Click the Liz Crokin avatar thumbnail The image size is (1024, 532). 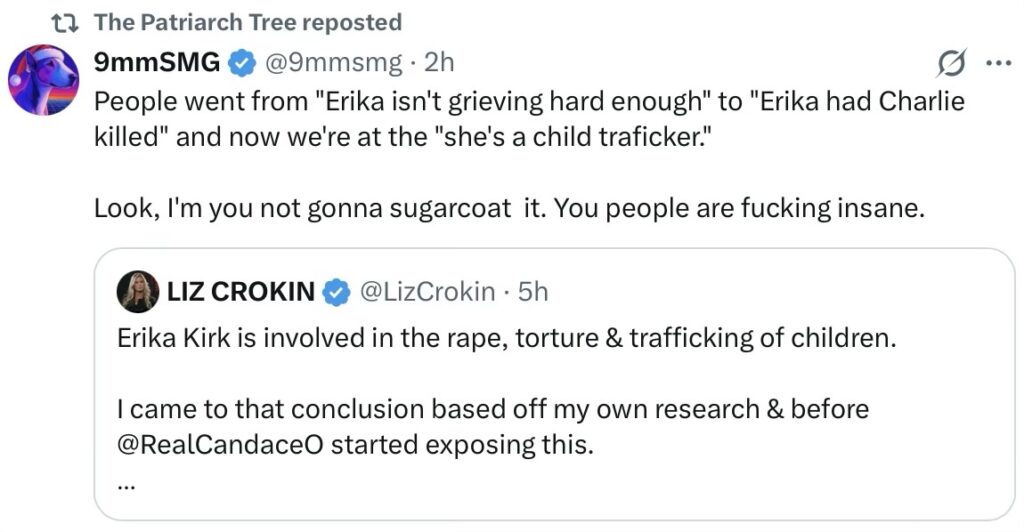pyautogui.click(x=137, y=291)
